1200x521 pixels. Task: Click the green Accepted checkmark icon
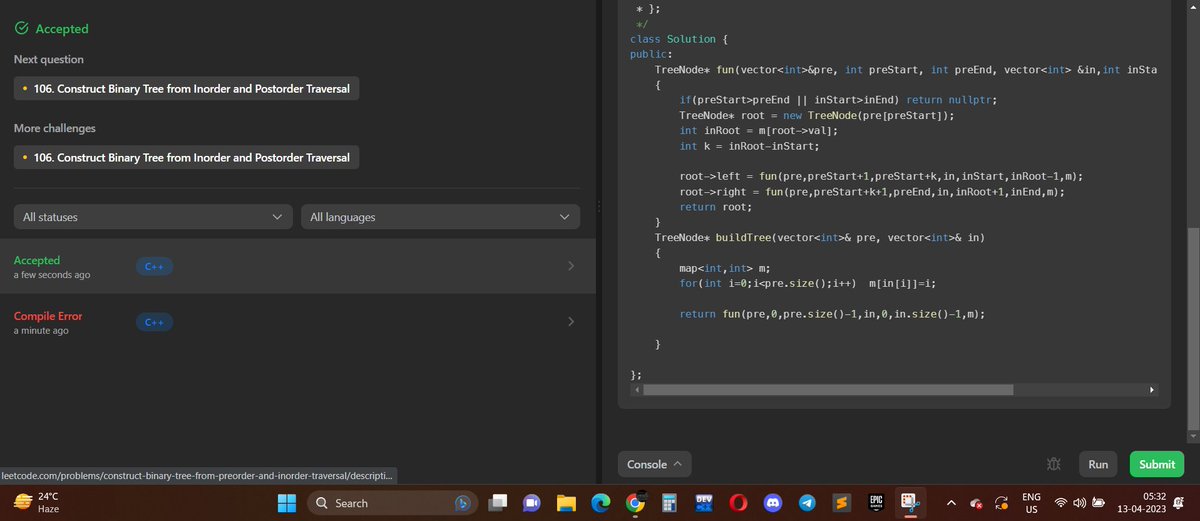[x=21, y=29]
